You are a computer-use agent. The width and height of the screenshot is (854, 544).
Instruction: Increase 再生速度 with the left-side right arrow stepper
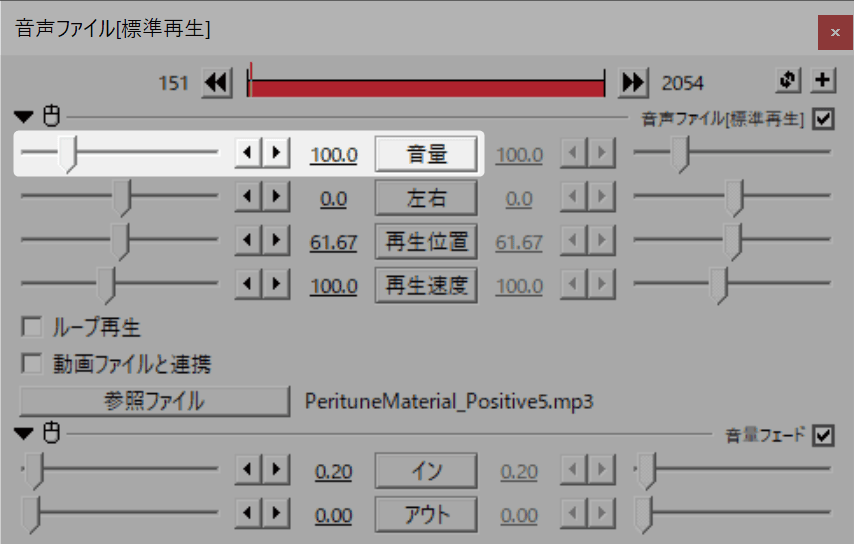click(276, 283)
